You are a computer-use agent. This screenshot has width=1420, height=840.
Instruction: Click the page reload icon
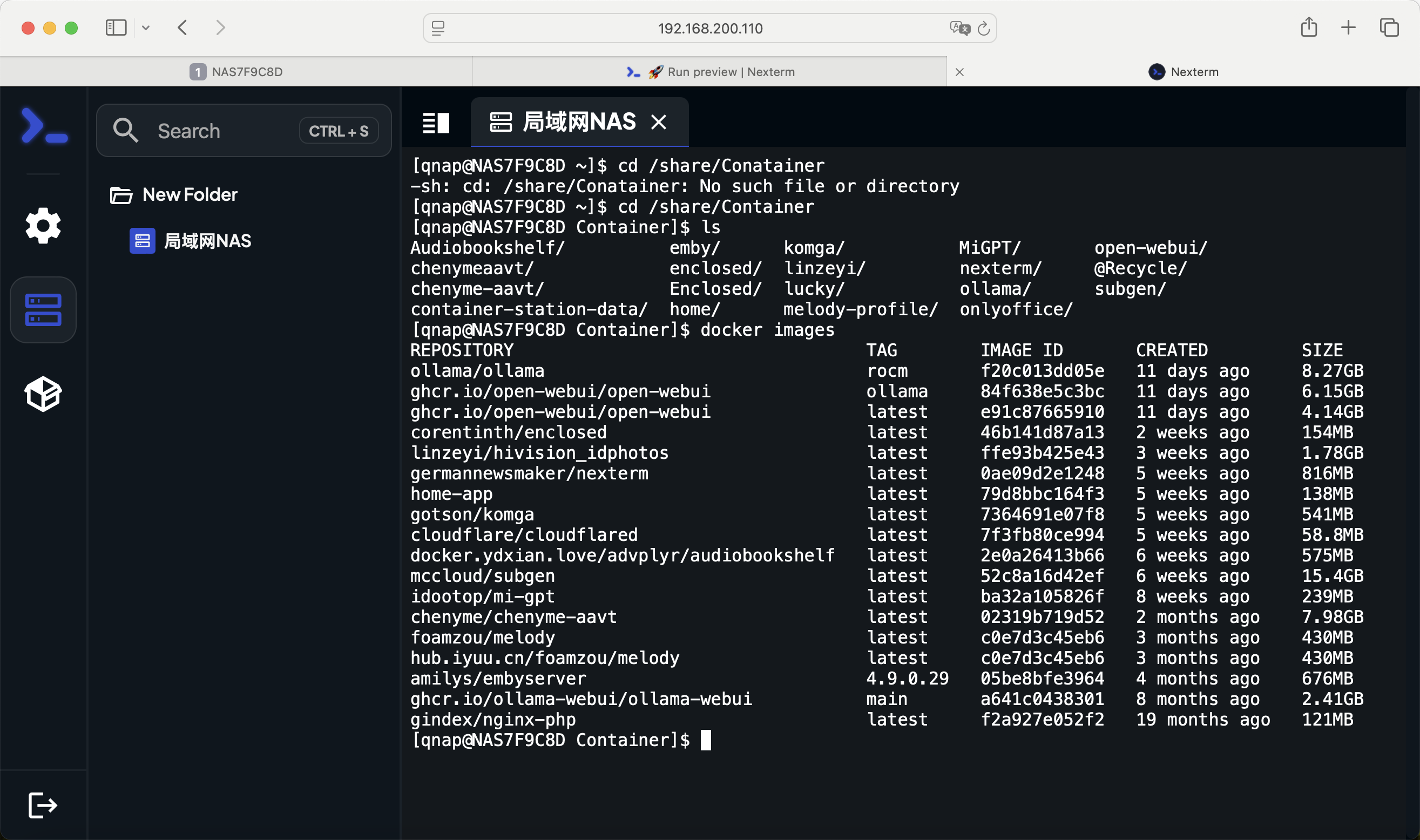(x=984, y=28)
